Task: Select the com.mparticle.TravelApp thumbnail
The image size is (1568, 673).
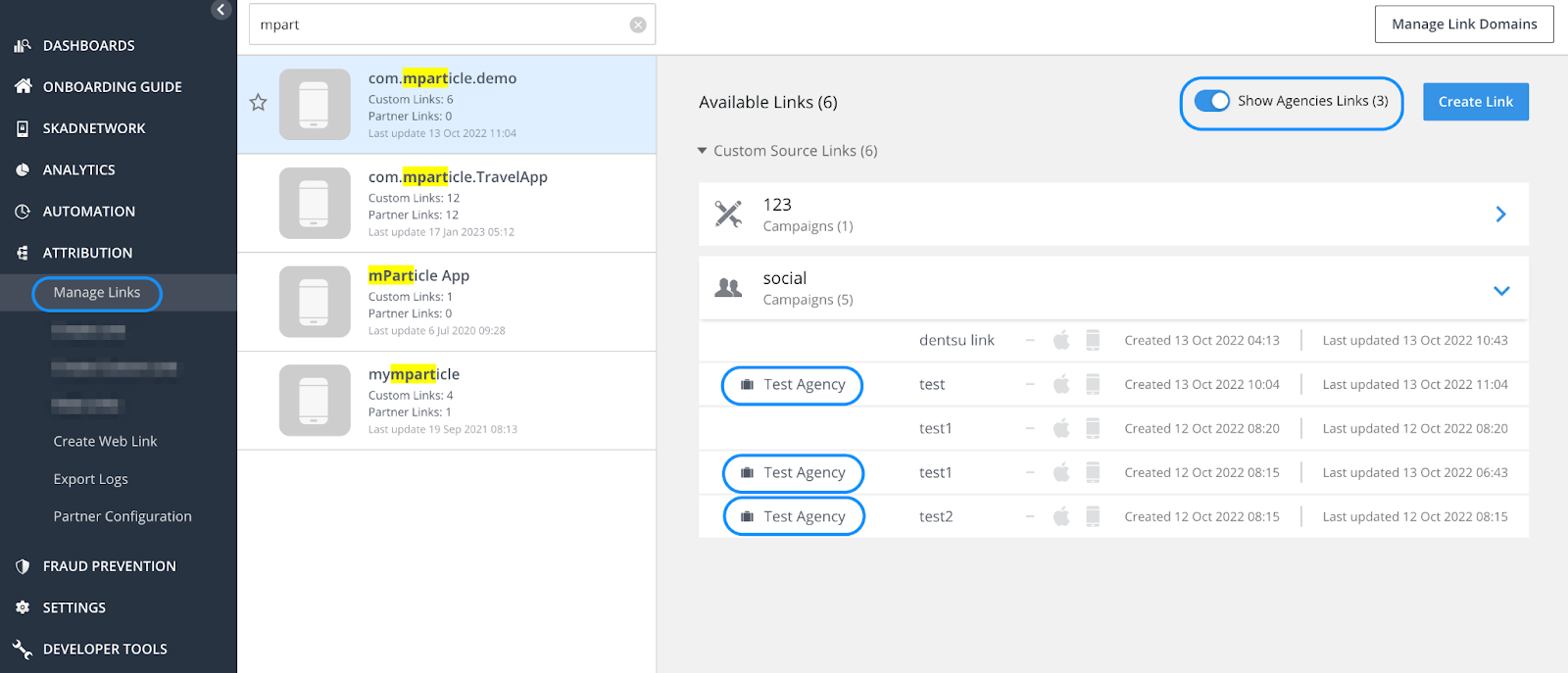Action: tap(315, 203)
